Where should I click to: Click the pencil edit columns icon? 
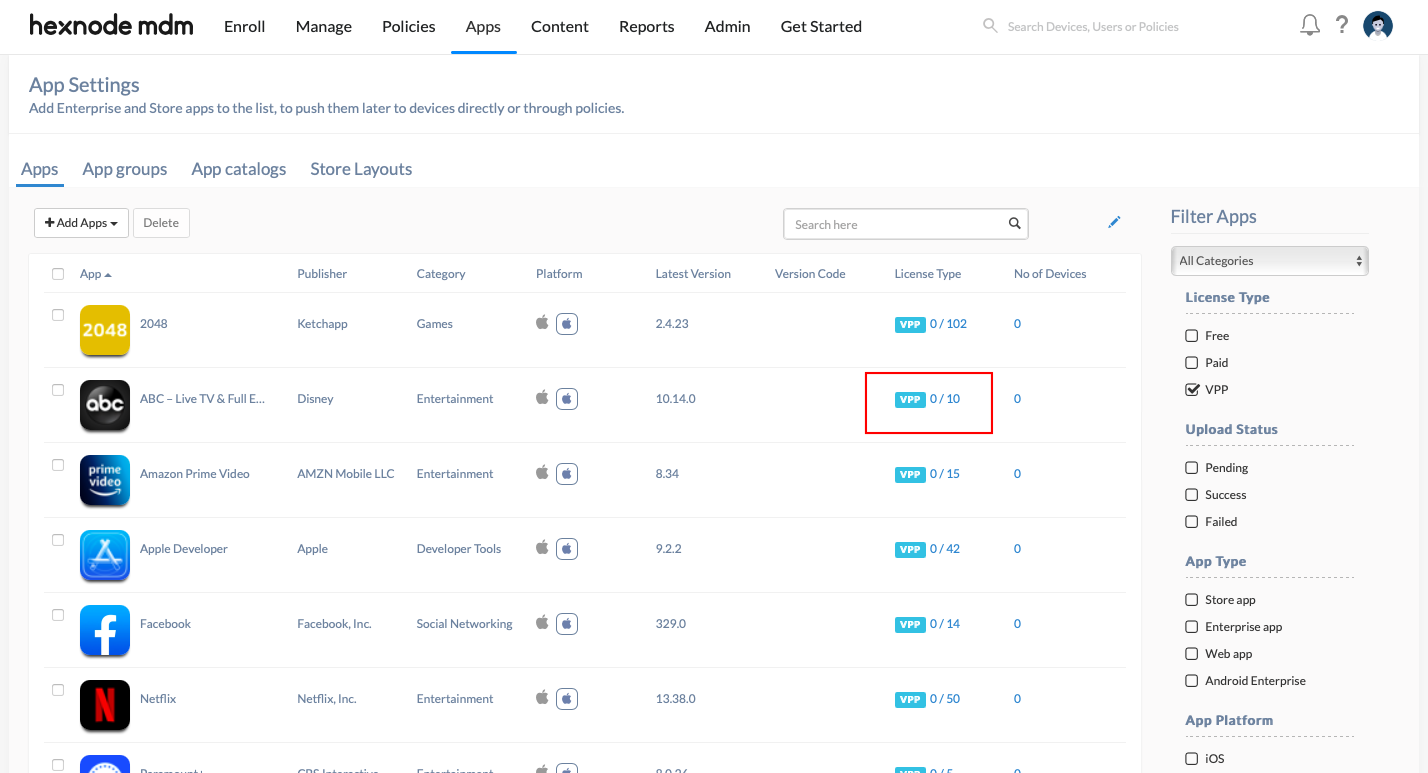tap(1114, 222)
